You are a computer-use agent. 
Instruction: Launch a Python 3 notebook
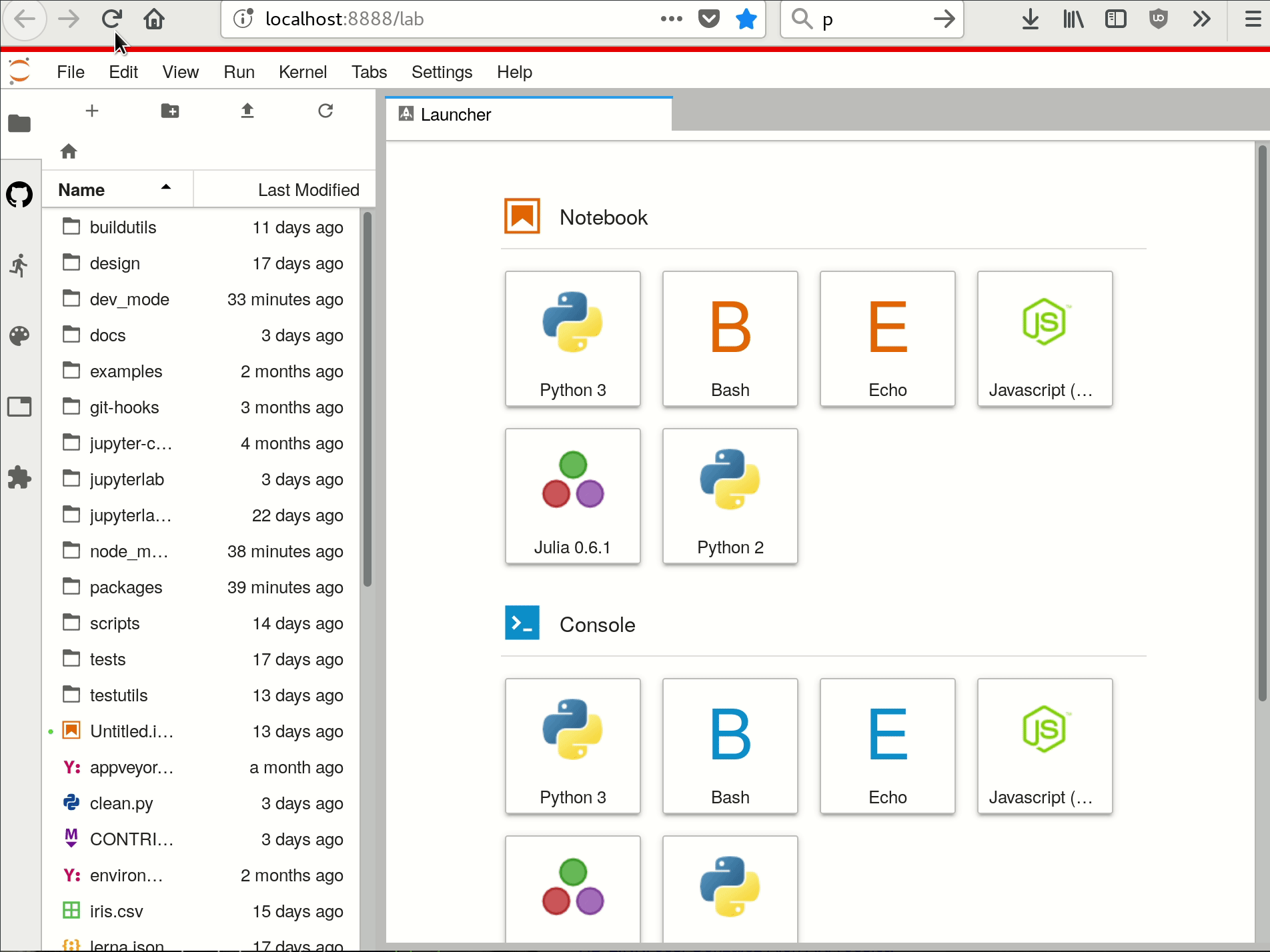point(573,339)
